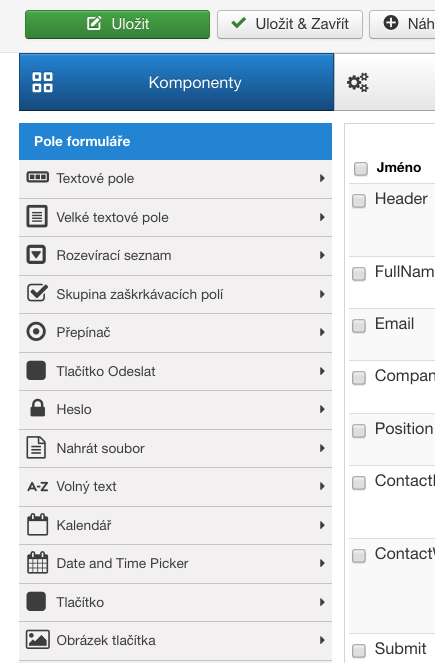The image size is (435, 663).
Task: Switch to the Komponenty tab
Action: (176, 82)
